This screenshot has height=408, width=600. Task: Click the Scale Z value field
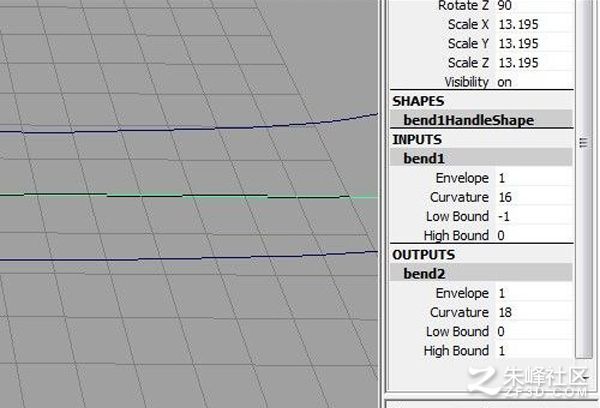[534, 63]
